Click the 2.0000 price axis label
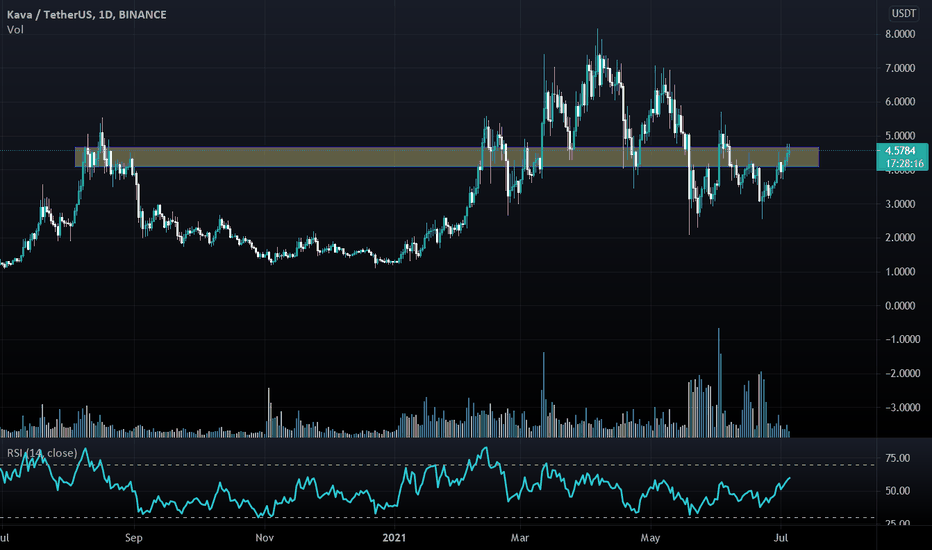932x550 pixels. tap(900, 238)
